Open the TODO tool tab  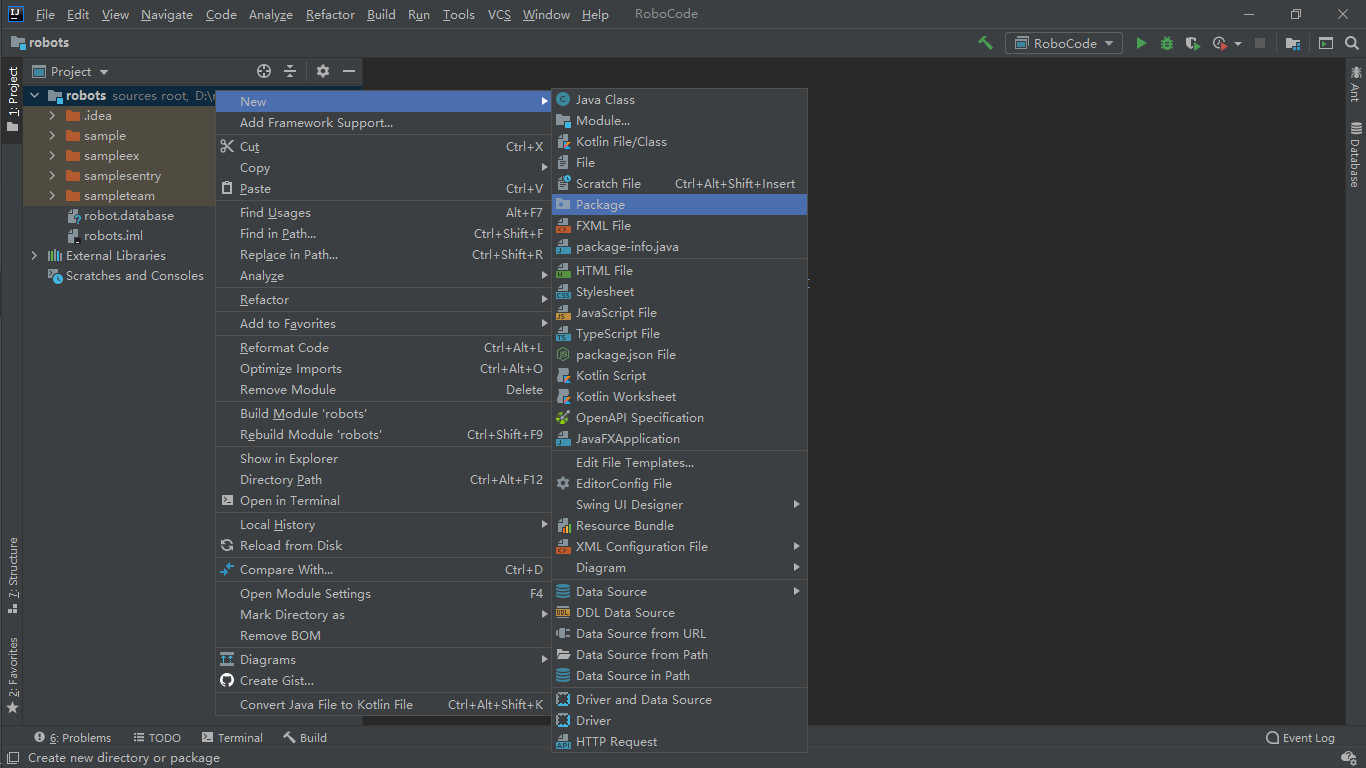(157, 738)
